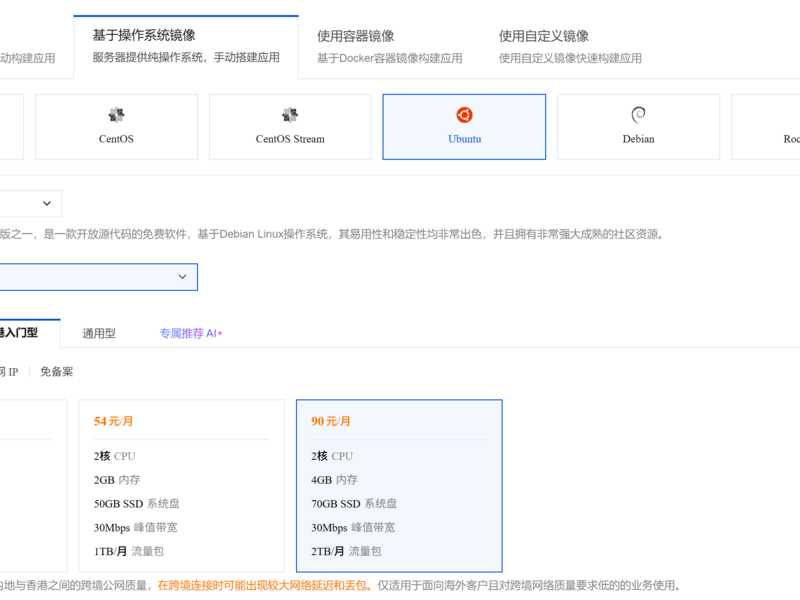Click the CentOS Stream logo icon
The width and height of the screenshot is (800, 600).
(x=290, y=115)
